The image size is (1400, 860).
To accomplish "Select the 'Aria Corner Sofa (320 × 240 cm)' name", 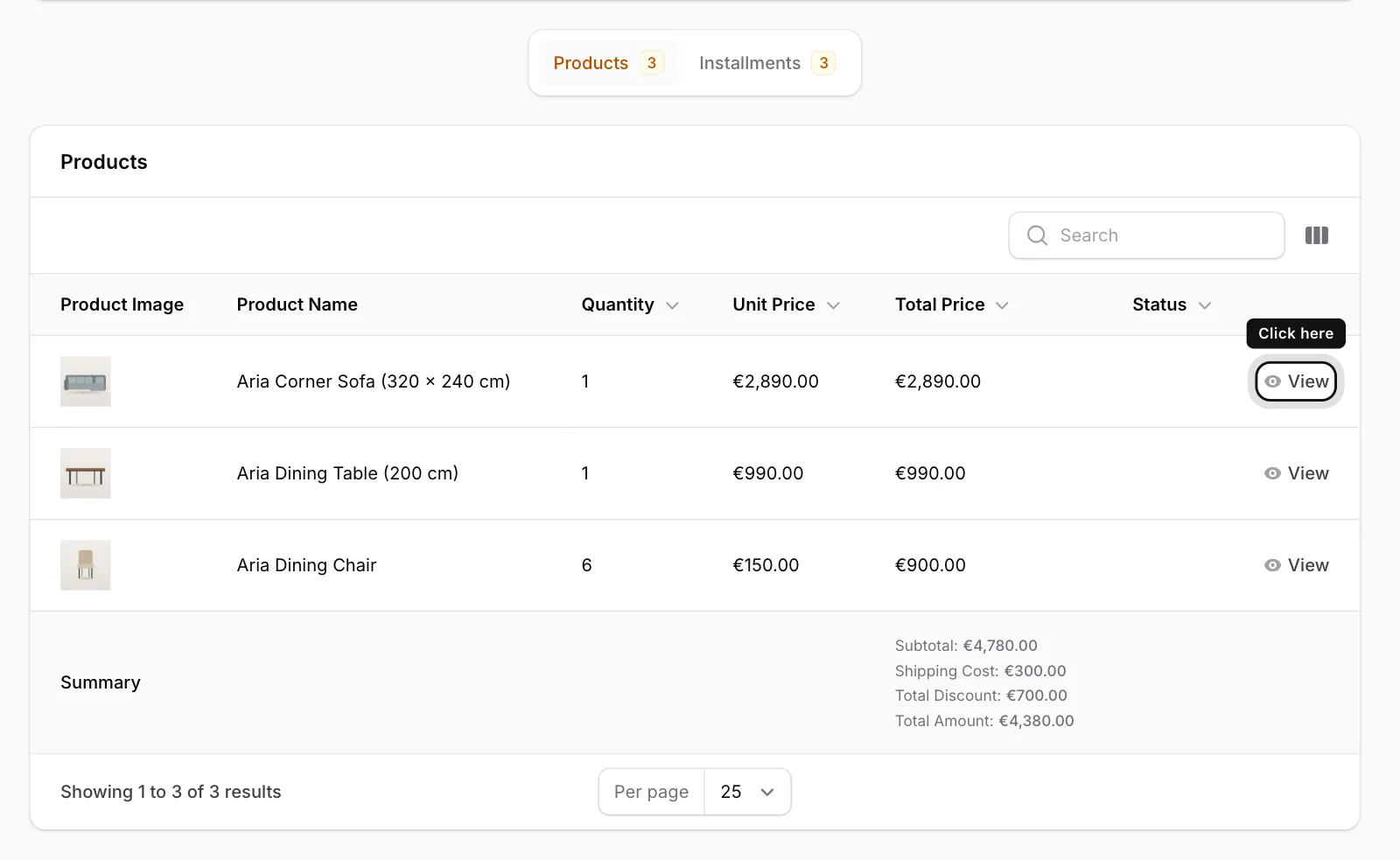I will [374, 381].
